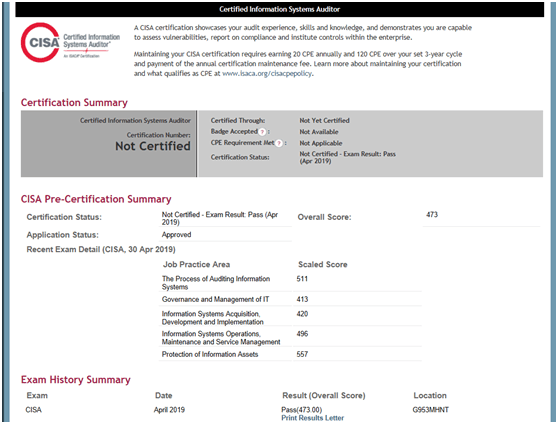Click the Not Available badge value
Image resolution: width=558 pixels, height=424 pixels.
319,132
